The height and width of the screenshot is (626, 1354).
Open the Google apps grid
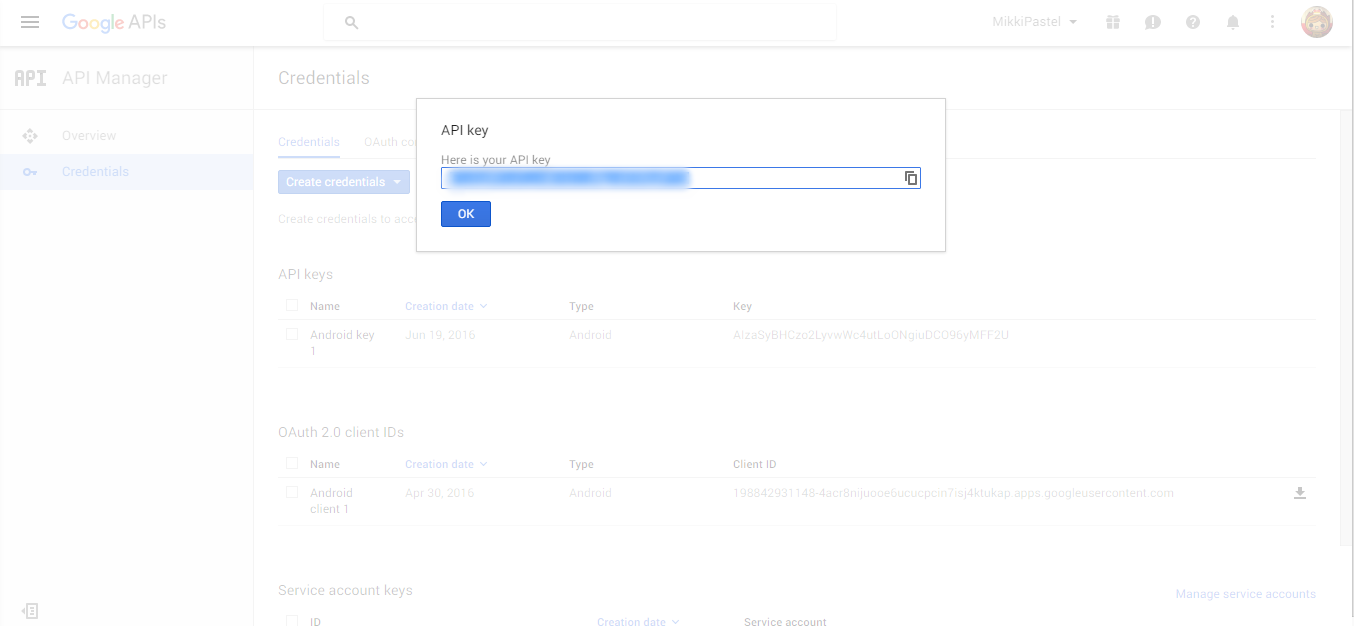pyautogui.click(x=1112, y=22)
